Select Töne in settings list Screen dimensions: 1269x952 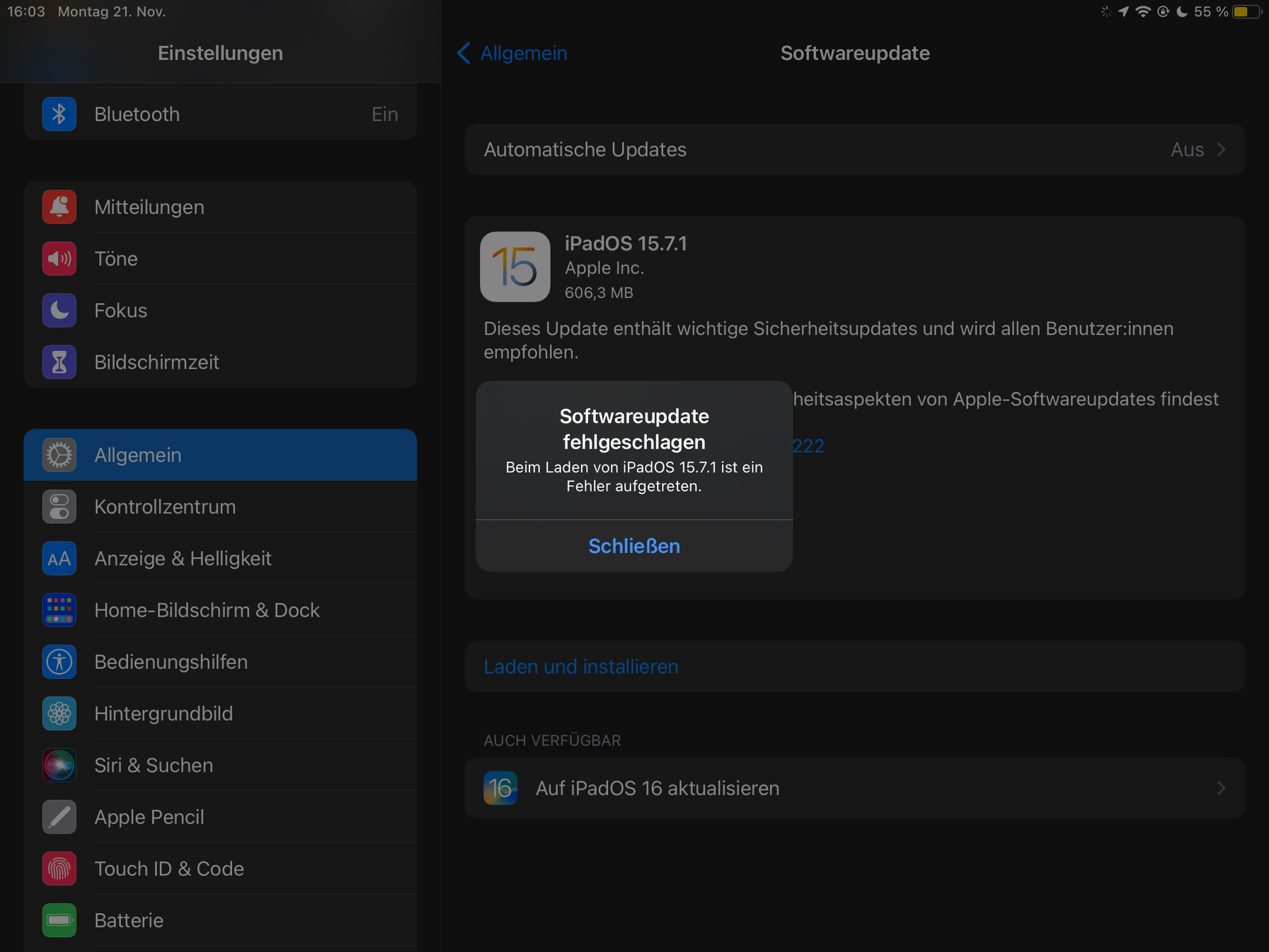[x=220, y=258]
